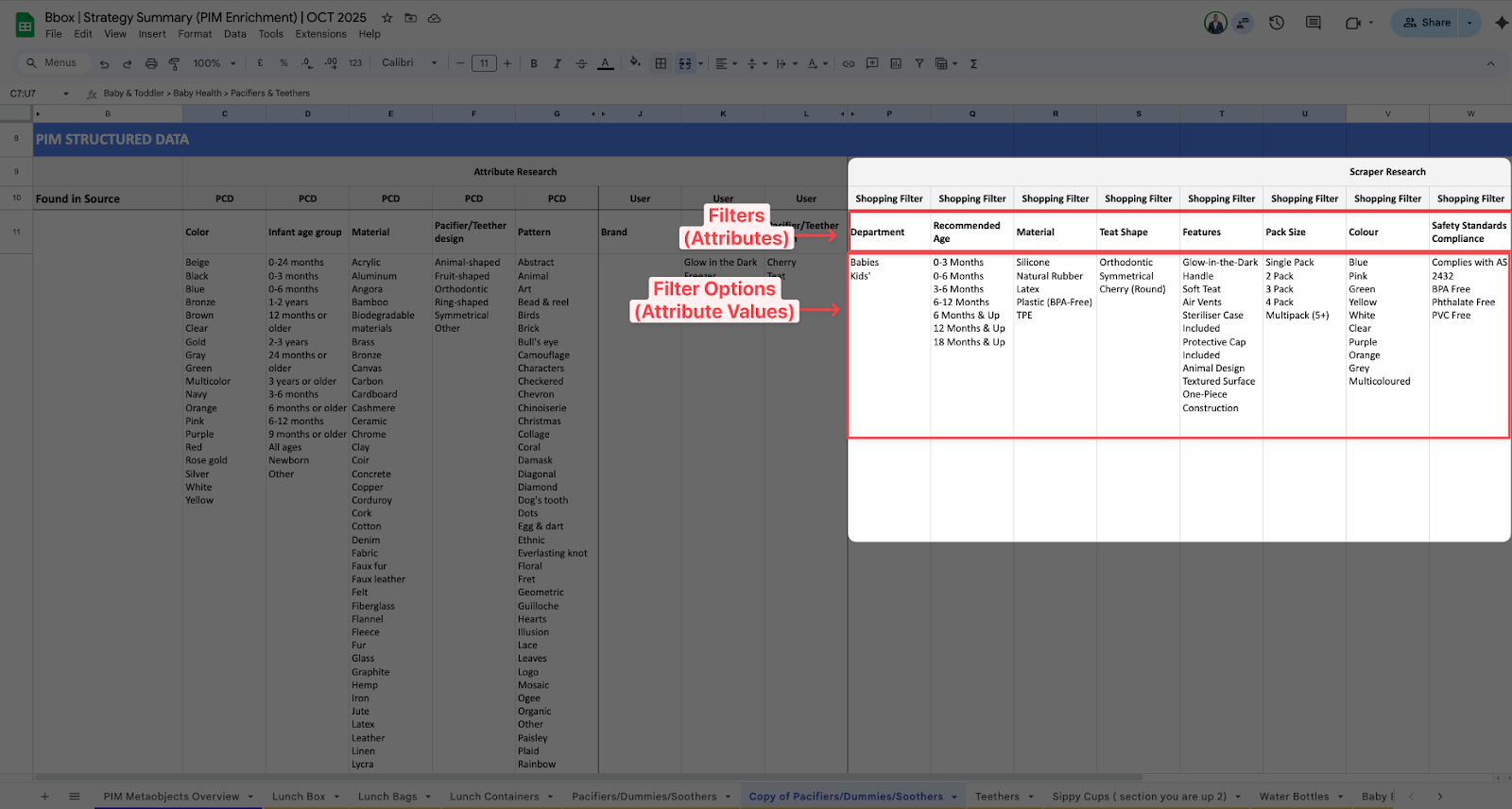The width and height of the screenshot is (1512, 809).
Task: Open the Extensions menu
Action: (320, 34)
